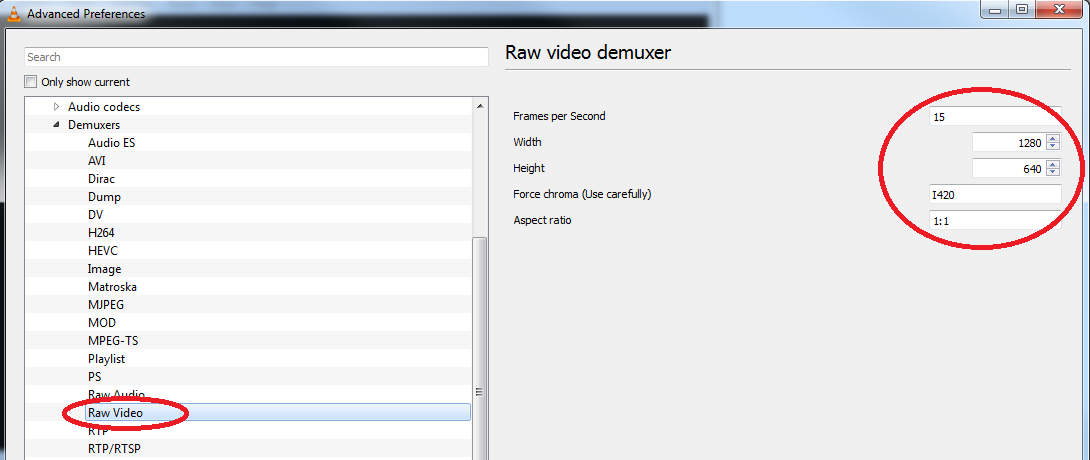Maximize the Advanced Preferences window

pos(1021,8)
